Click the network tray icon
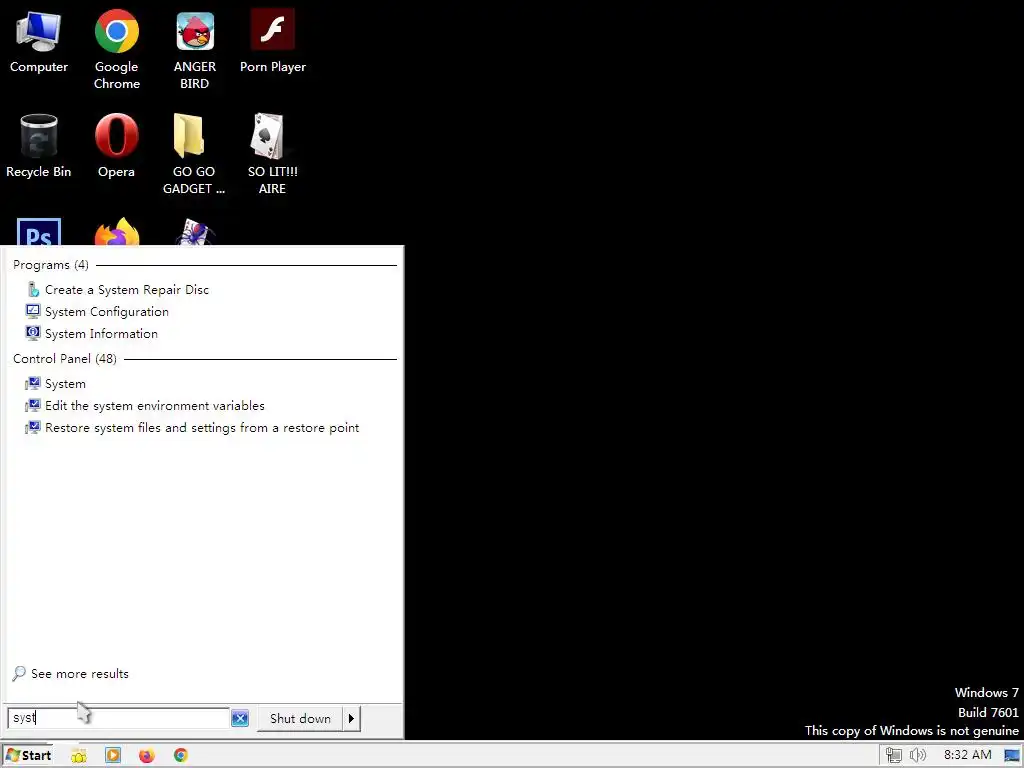 coord(893,756)
